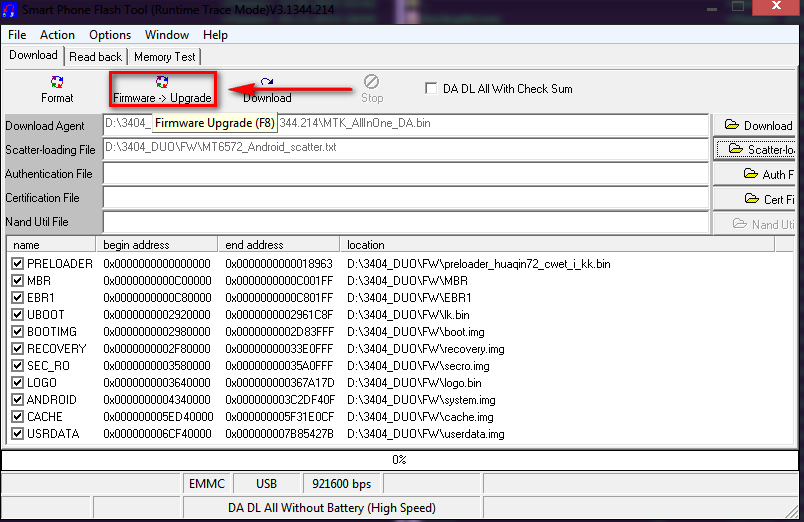Image resolution: width=804 pixels, height=522 pixels.
Task: Click the 0% progress bar
Action: [399, 460]
